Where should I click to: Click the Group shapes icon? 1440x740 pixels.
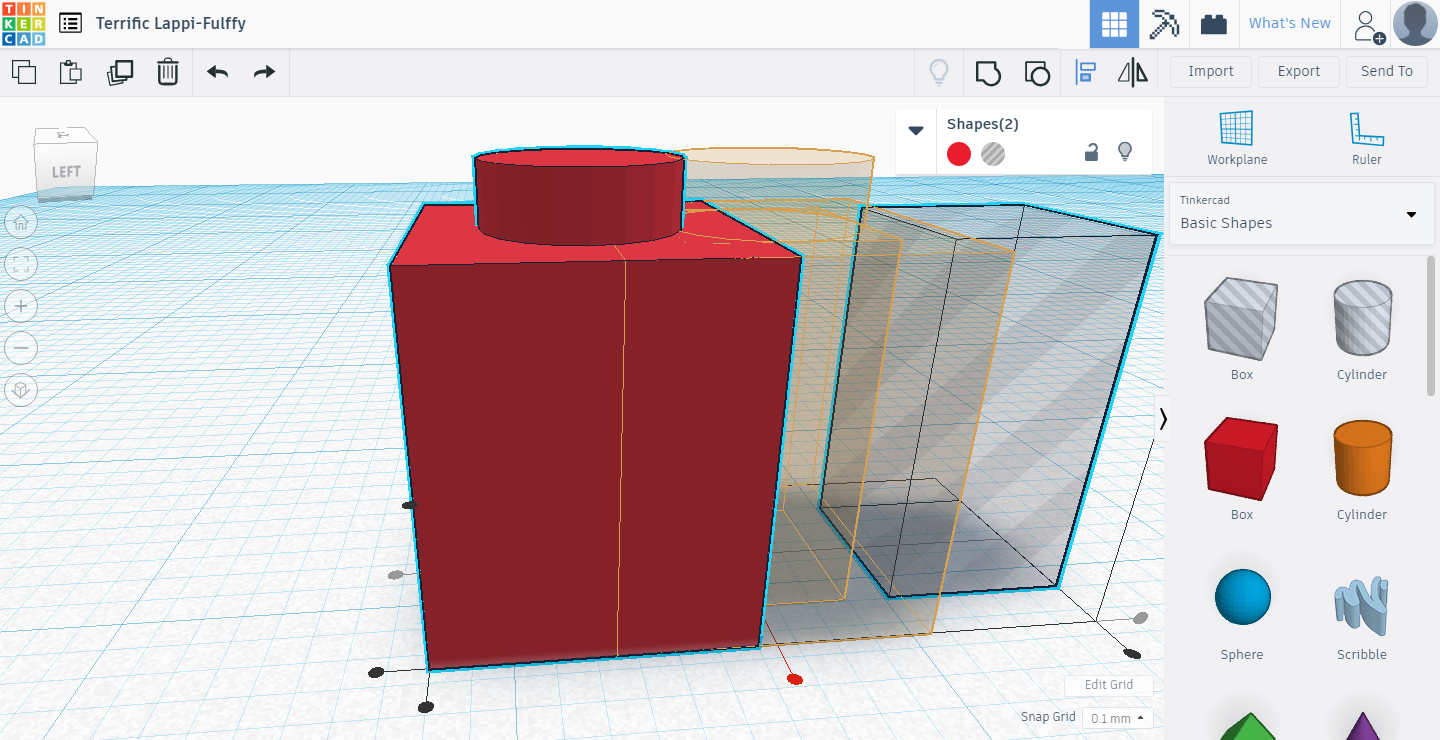click(988, 72)
